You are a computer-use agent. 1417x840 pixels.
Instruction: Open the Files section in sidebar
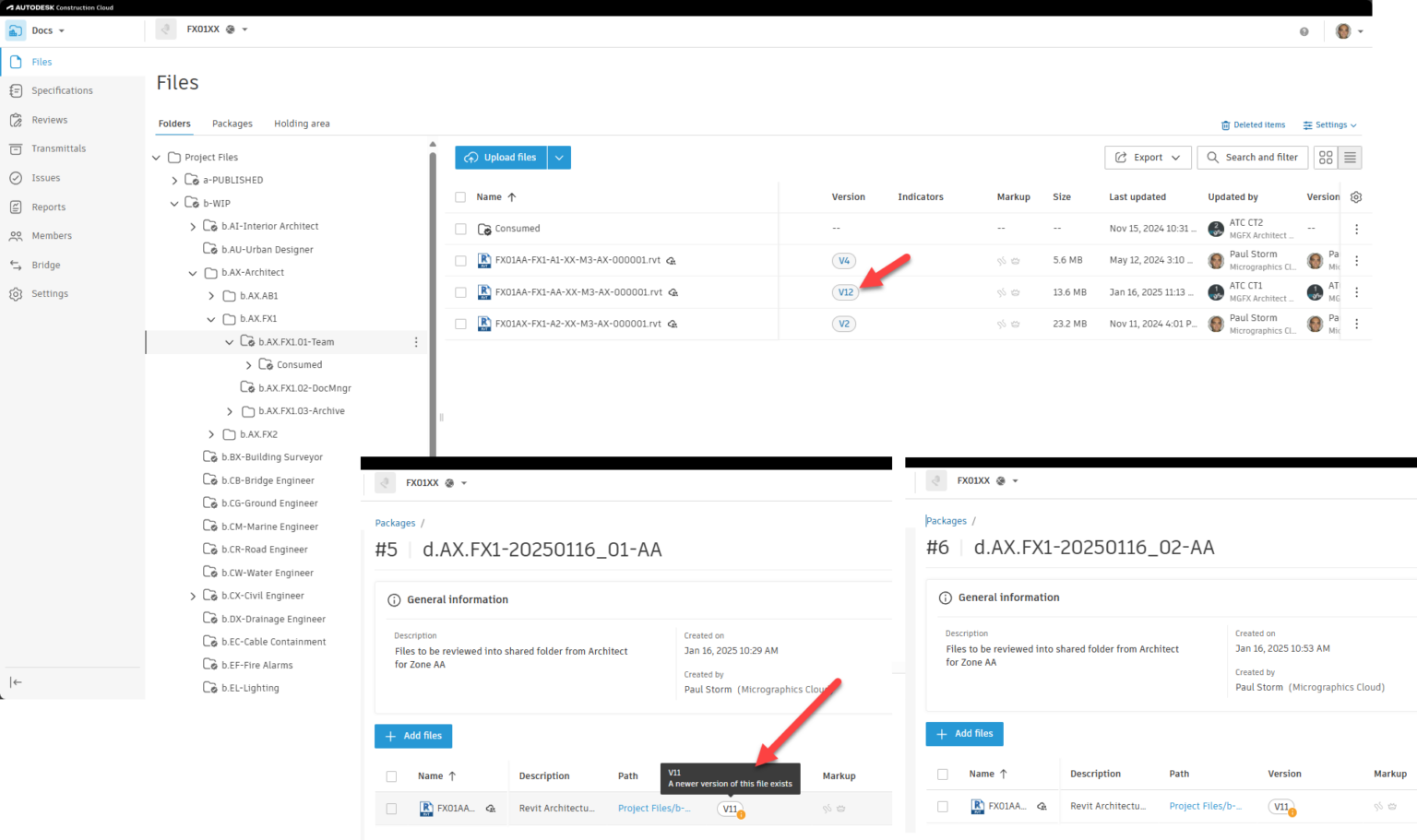pyautogui.click(x=42, y=62)
